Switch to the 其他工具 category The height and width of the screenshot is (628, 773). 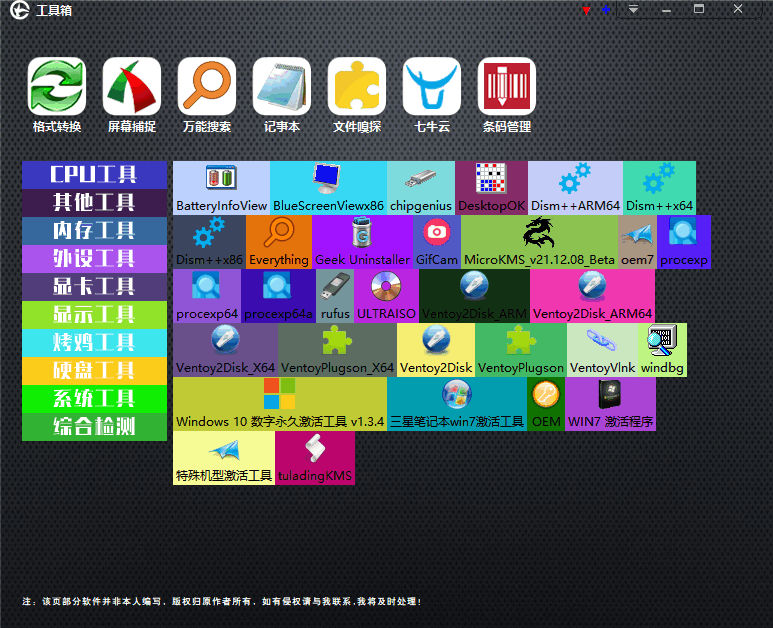pyautogui.click(x=95, y=203)
